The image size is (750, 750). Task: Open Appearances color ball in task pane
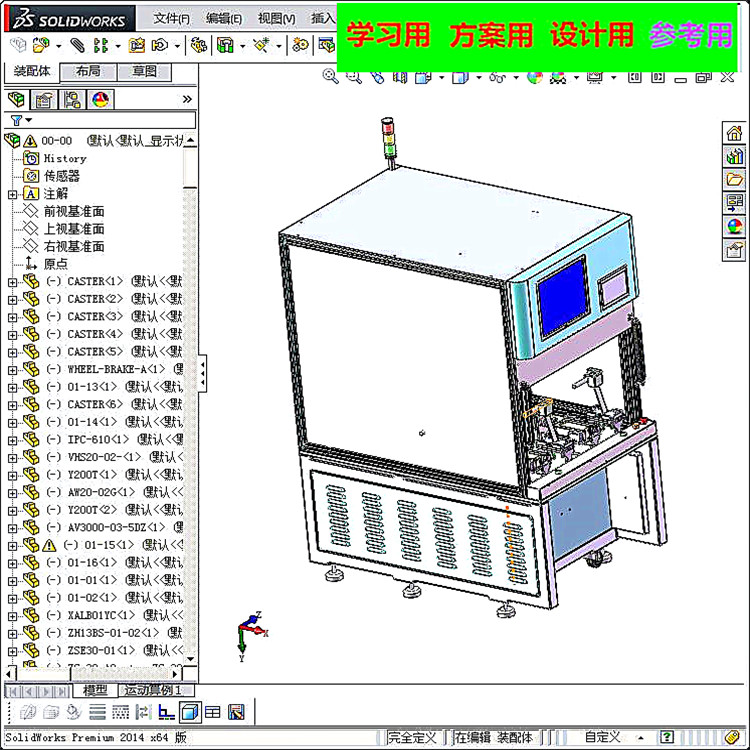[x=734, y=226]
